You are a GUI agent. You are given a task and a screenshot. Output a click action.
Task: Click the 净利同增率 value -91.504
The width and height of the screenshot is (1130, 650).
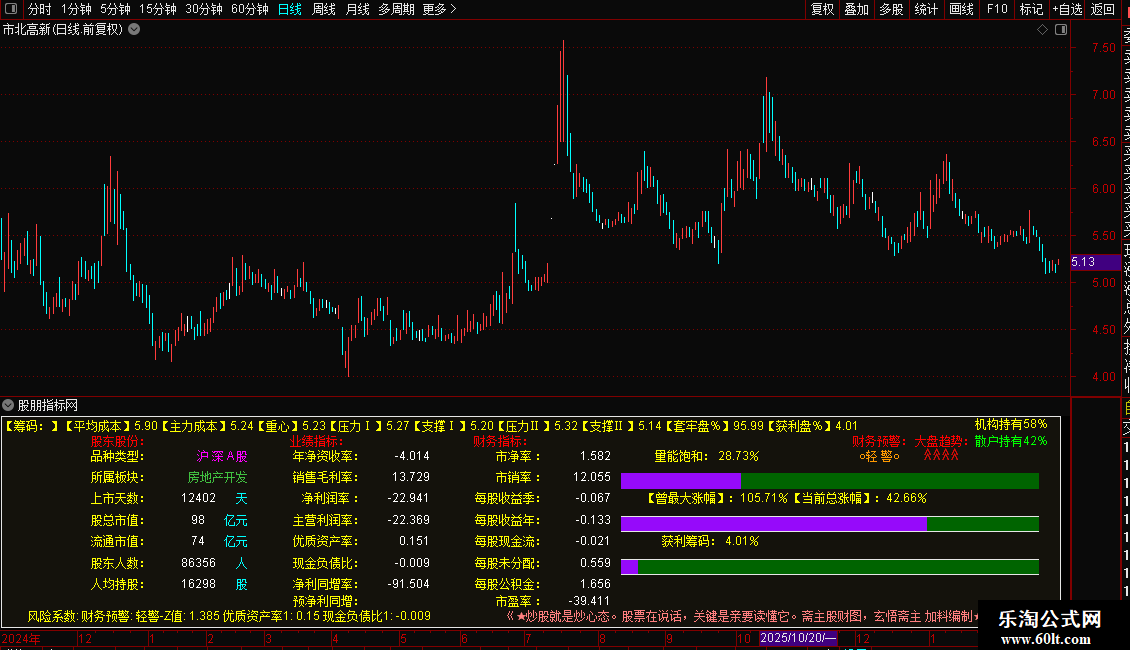tap(408, 584)
